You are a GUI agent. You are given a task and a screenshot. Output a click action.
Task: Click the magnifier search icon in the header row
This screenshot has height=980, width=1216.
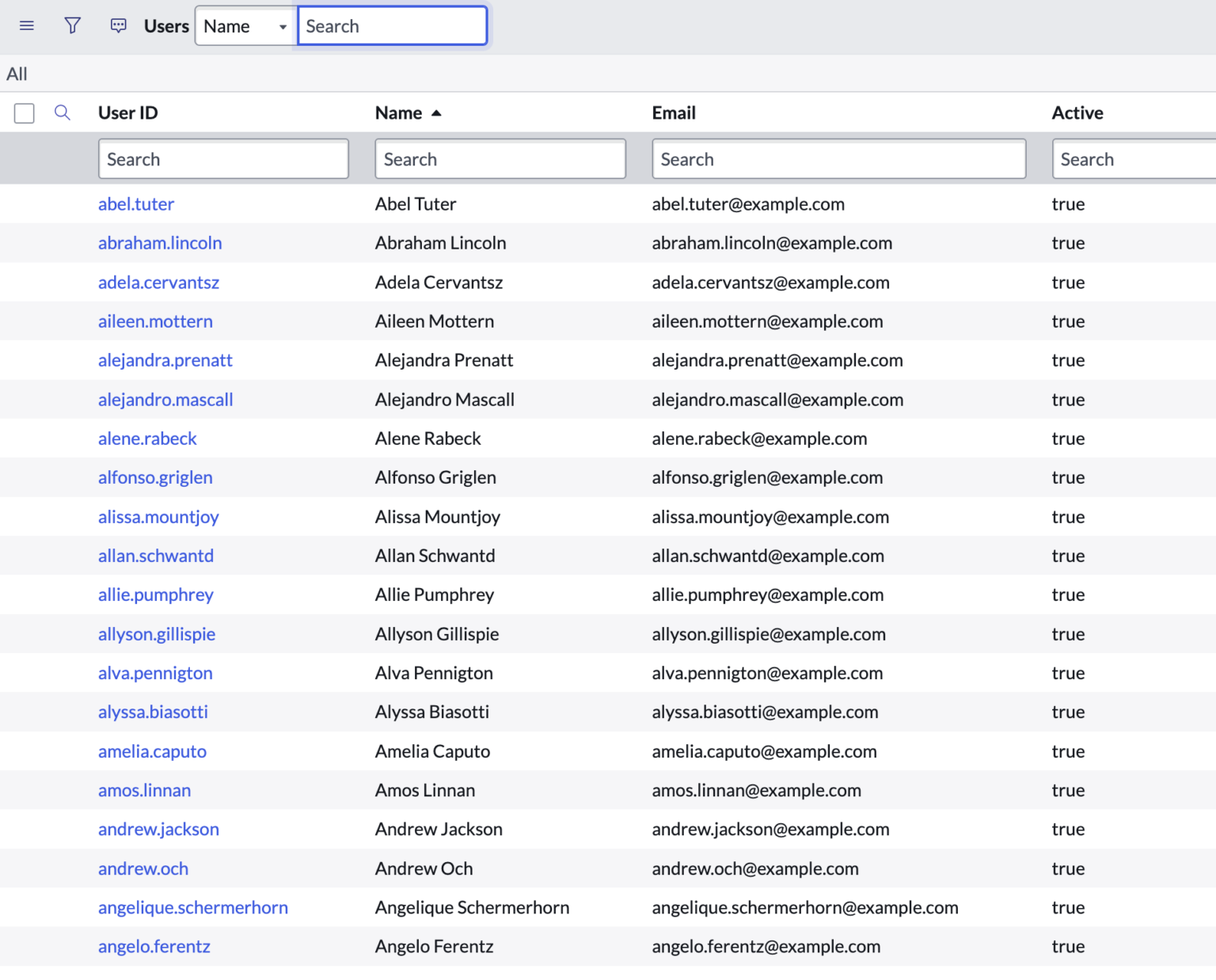[62, 112]
